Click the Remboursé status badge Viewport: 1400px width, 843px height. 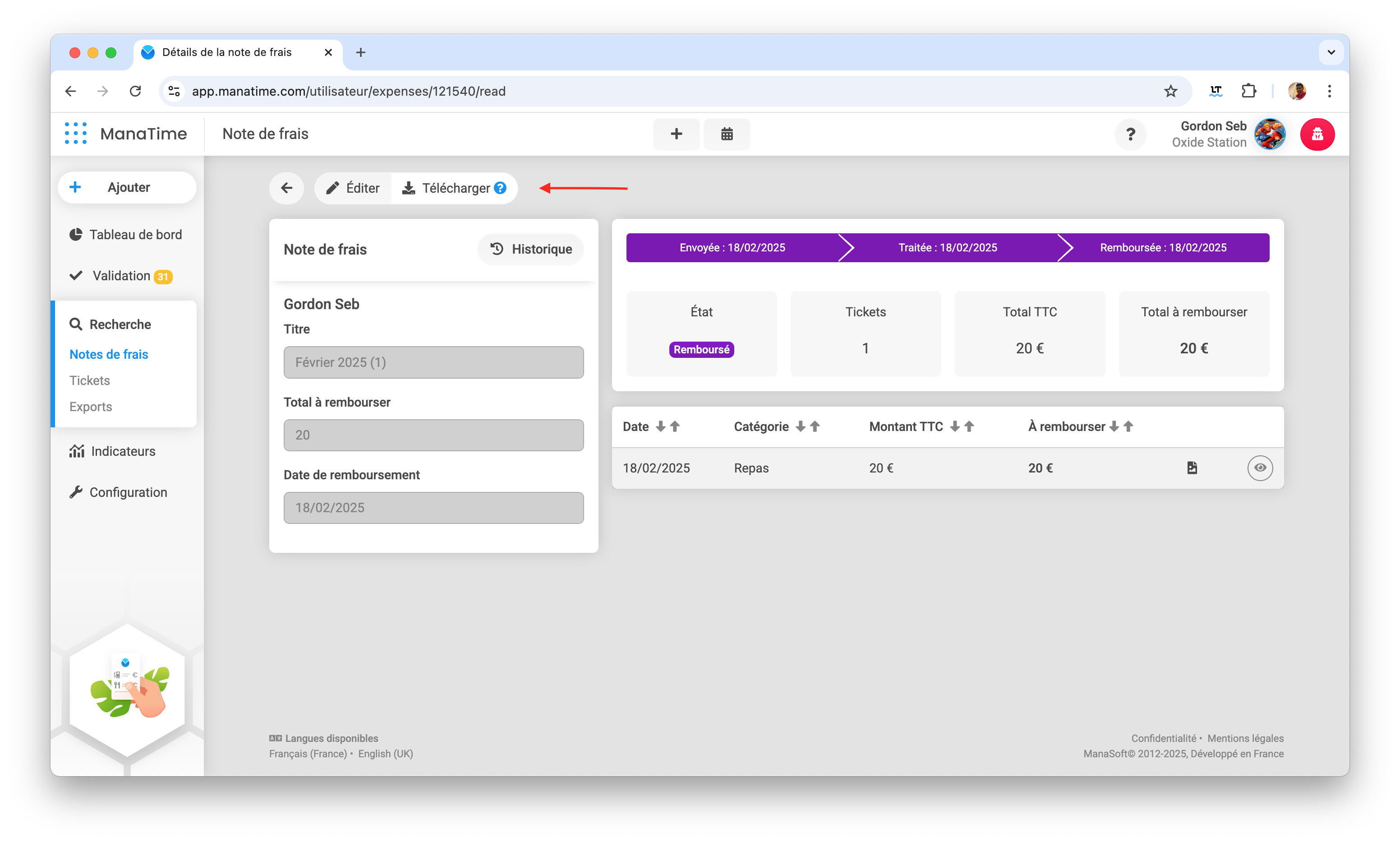[701, 349]
